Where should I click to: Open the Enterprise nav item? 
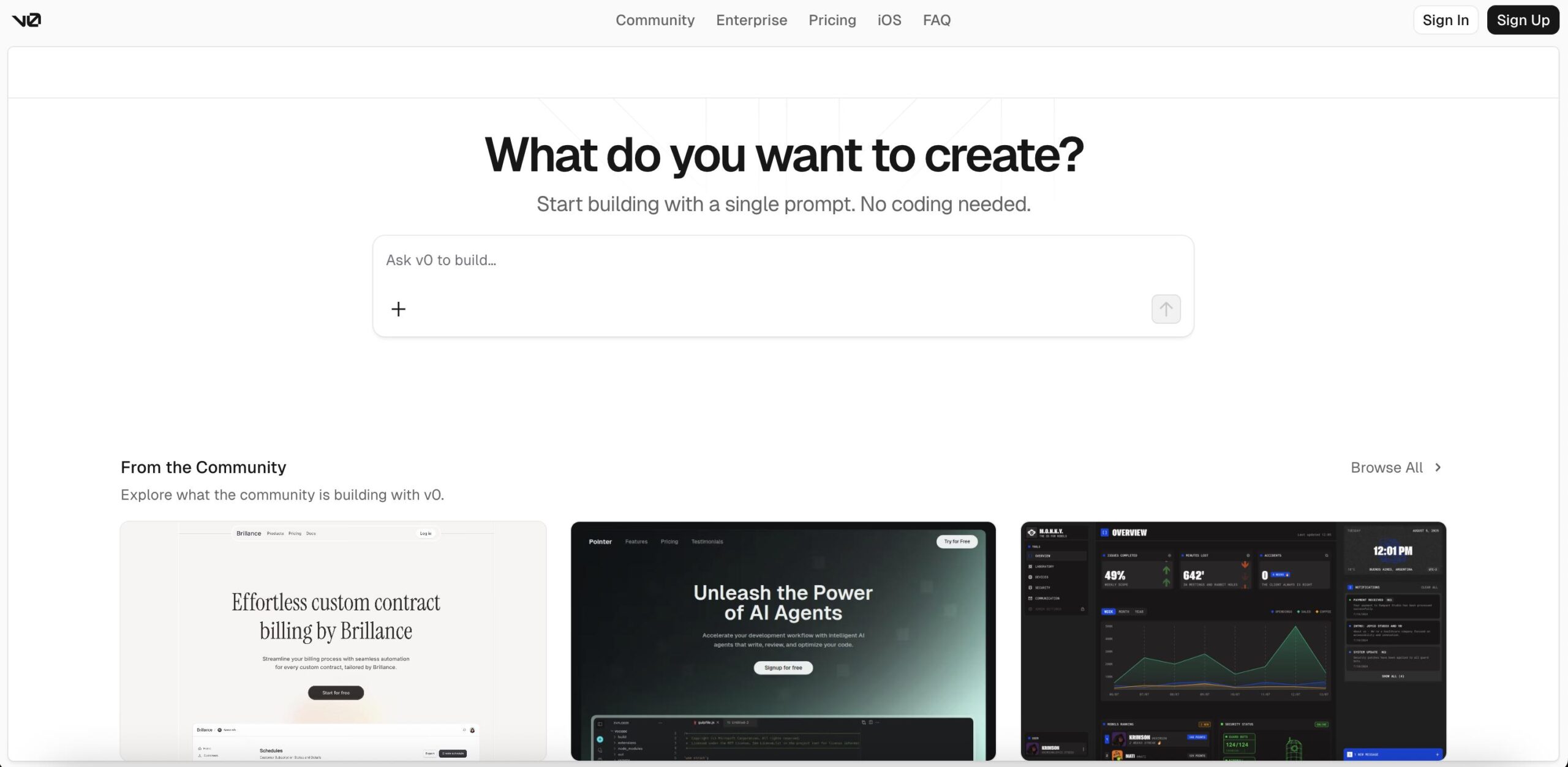point(751,20)
